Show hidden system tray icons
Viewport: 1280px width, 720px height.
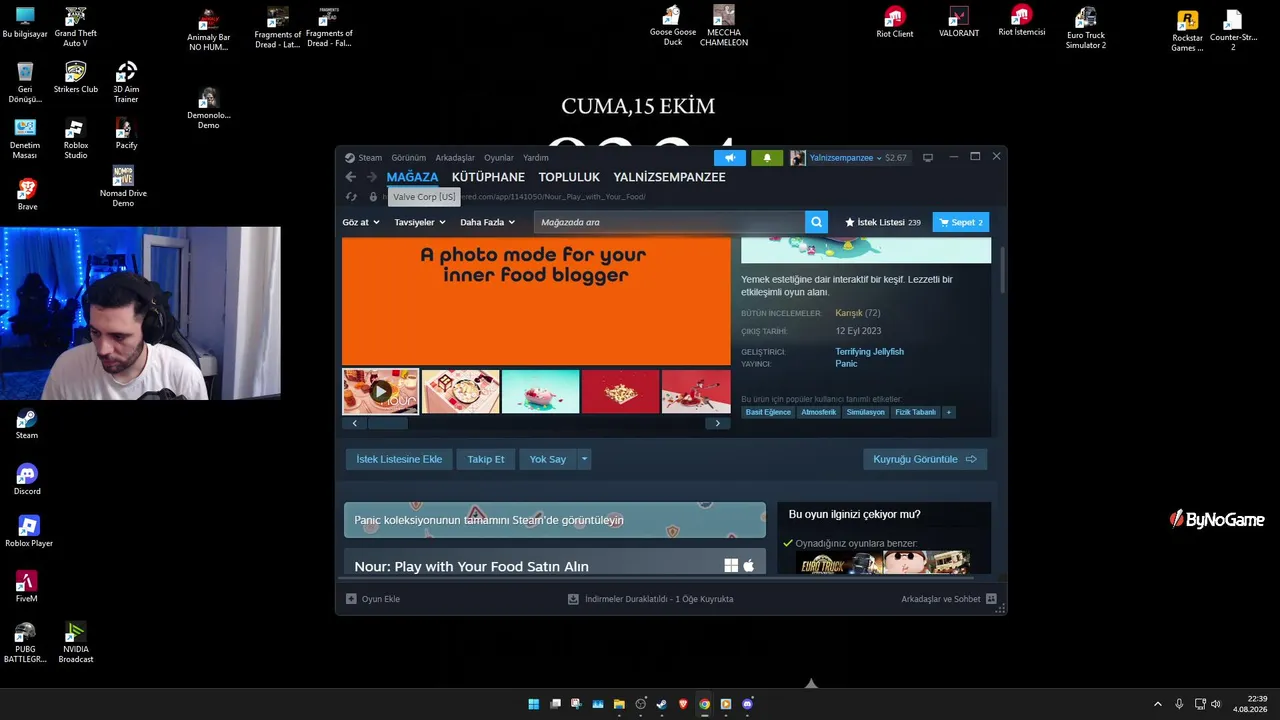(1158, 704)
